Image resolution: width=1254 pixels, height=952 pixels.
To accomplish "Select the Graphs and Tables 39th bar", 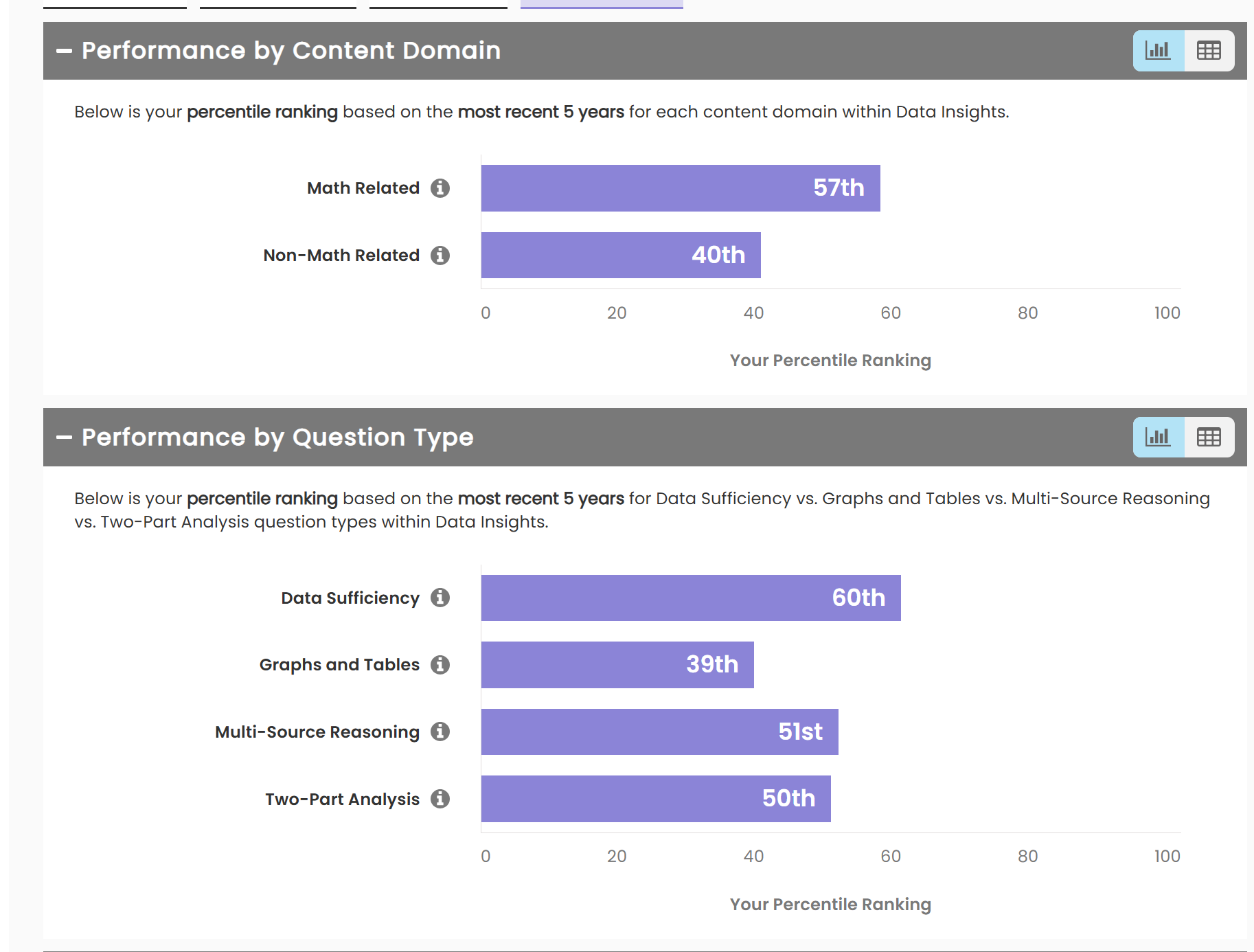I will [617, 665].
